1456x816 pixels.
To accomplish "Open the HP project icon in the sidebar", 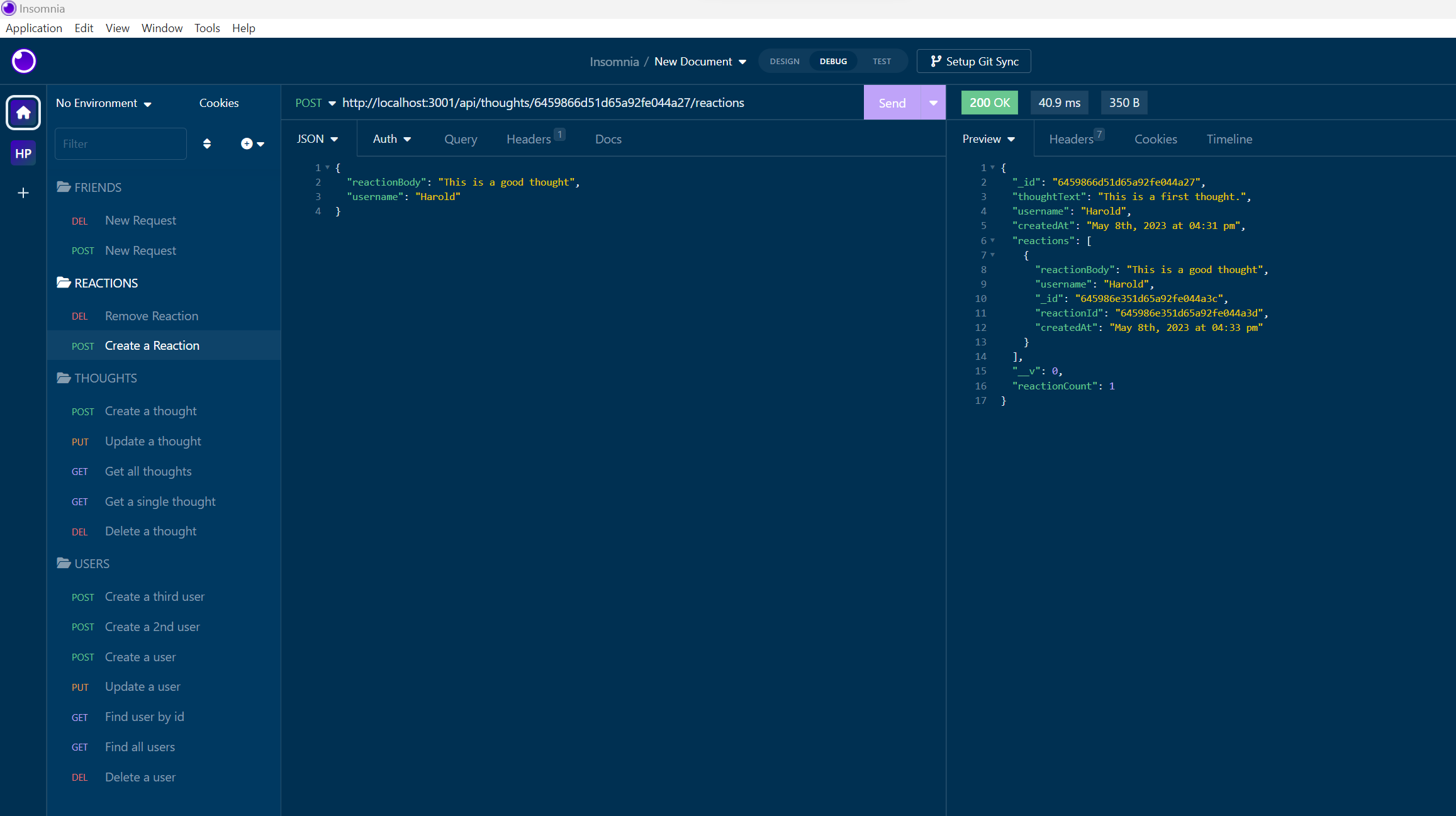I will [x=23, y=153].
